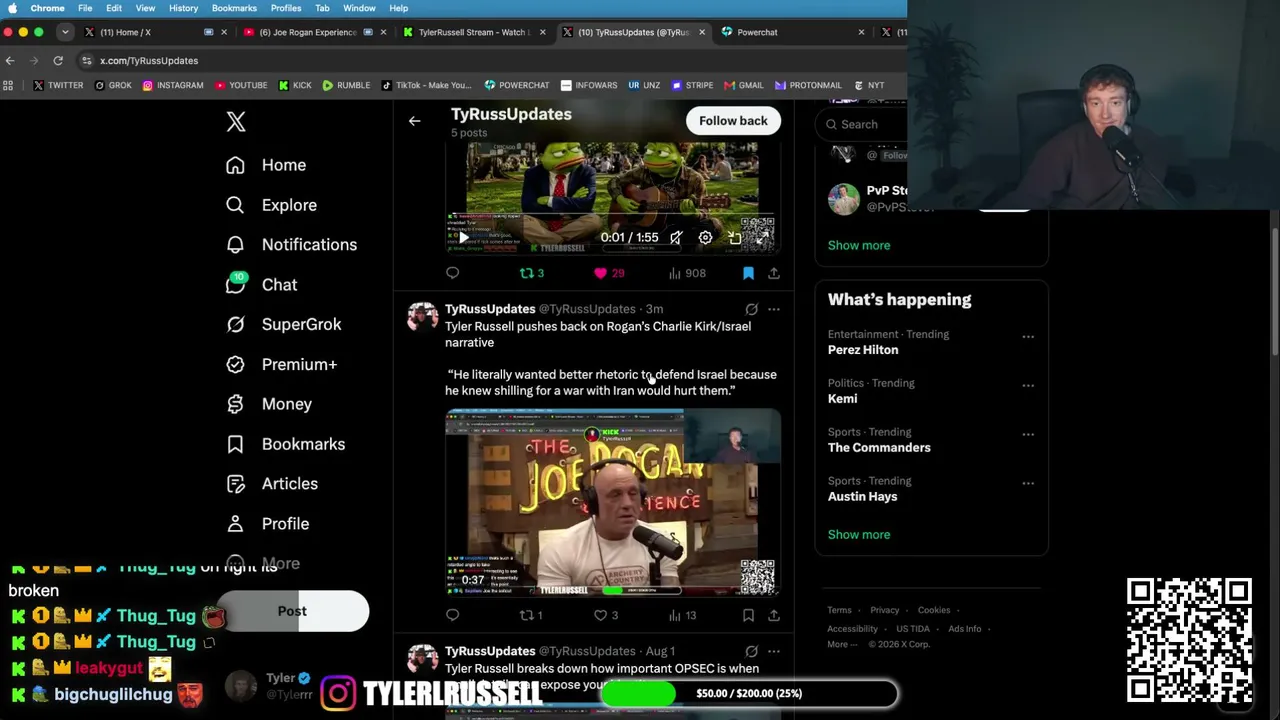Go back using the arrow beside TyRussUpdates
1280x720 pixels.
(x=414, y=121)
